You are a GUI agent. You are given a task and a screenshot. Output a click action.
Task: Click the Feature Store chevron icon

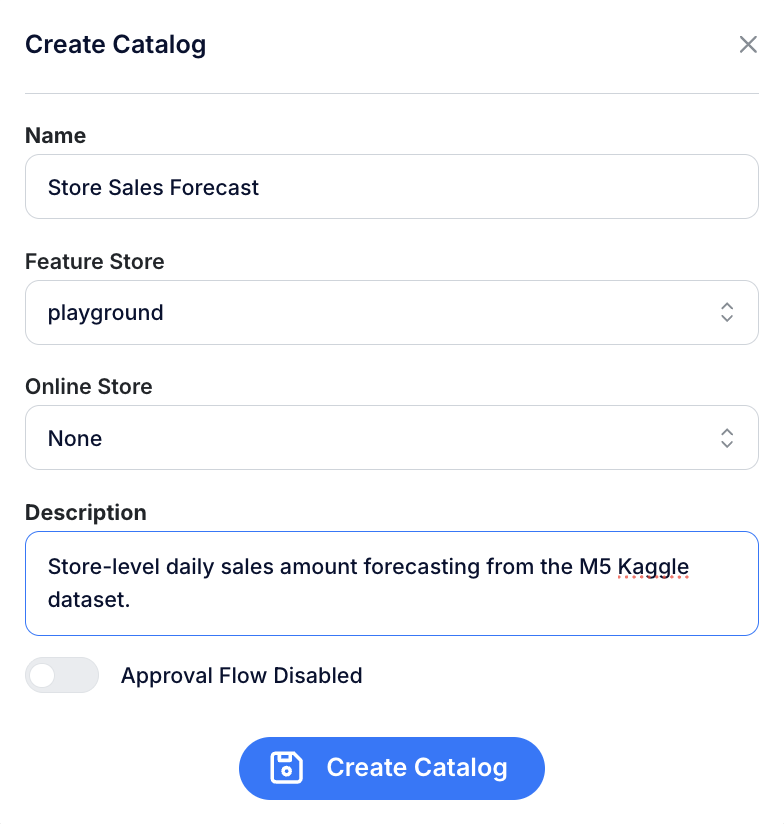point(727,312)
